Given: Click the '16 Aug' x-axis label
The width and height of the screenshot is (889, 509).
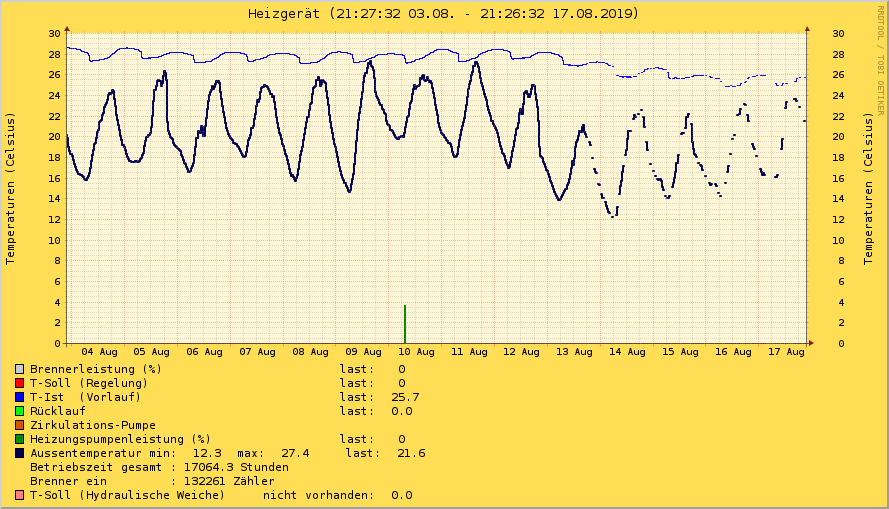Looking at the screenshot, I should pyautogui.click(x=733, y=352).
